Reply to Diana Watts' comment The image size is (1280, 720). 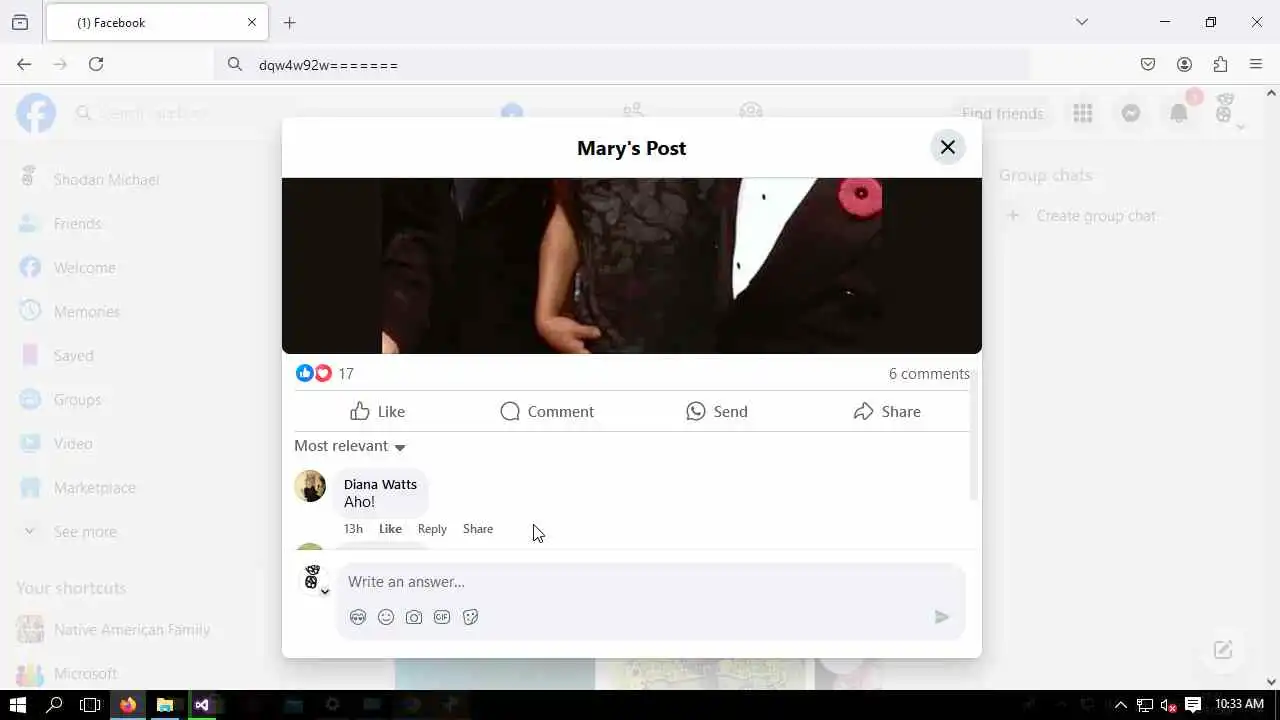(432, 529)
